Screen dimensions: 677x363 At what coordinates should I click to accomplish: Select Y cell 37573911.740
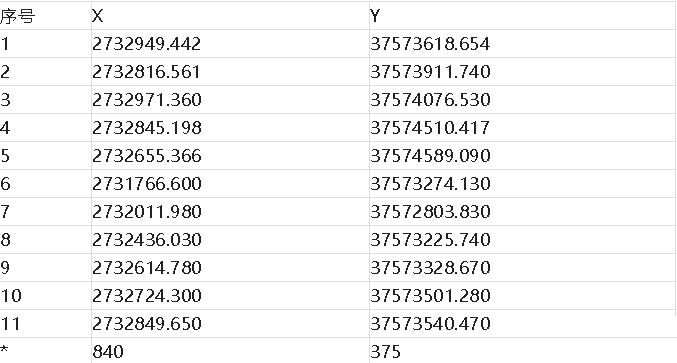(523, 72)
